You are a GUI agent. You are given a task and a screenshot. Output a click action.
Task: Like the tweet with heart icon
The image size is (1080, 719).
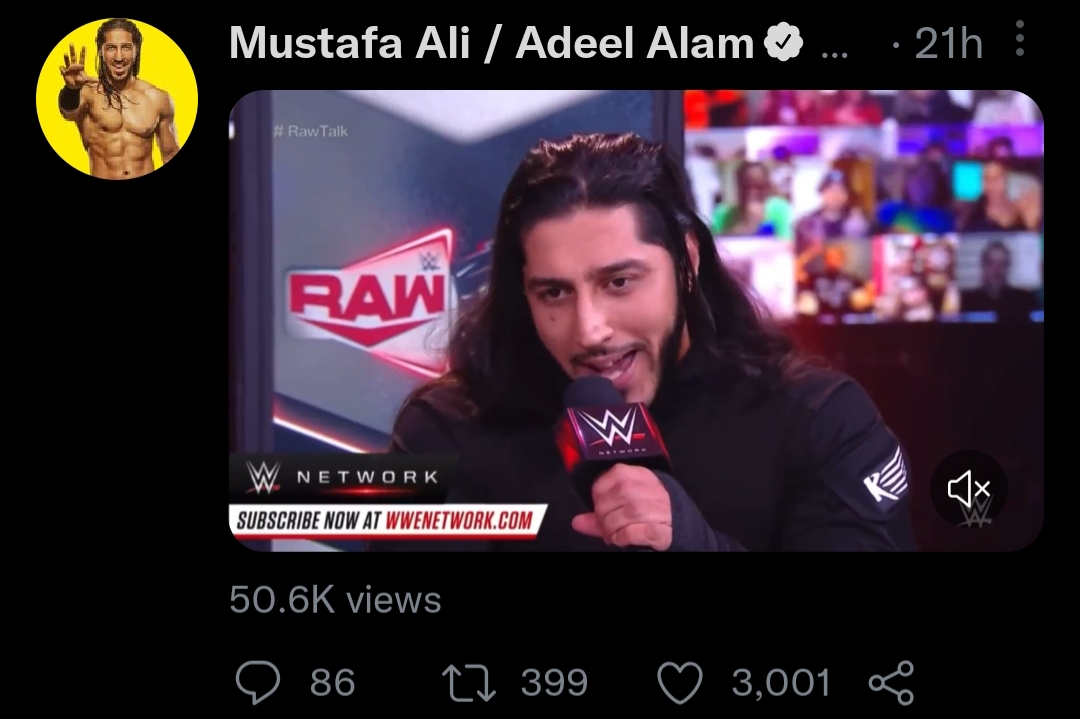coord(680,682)
